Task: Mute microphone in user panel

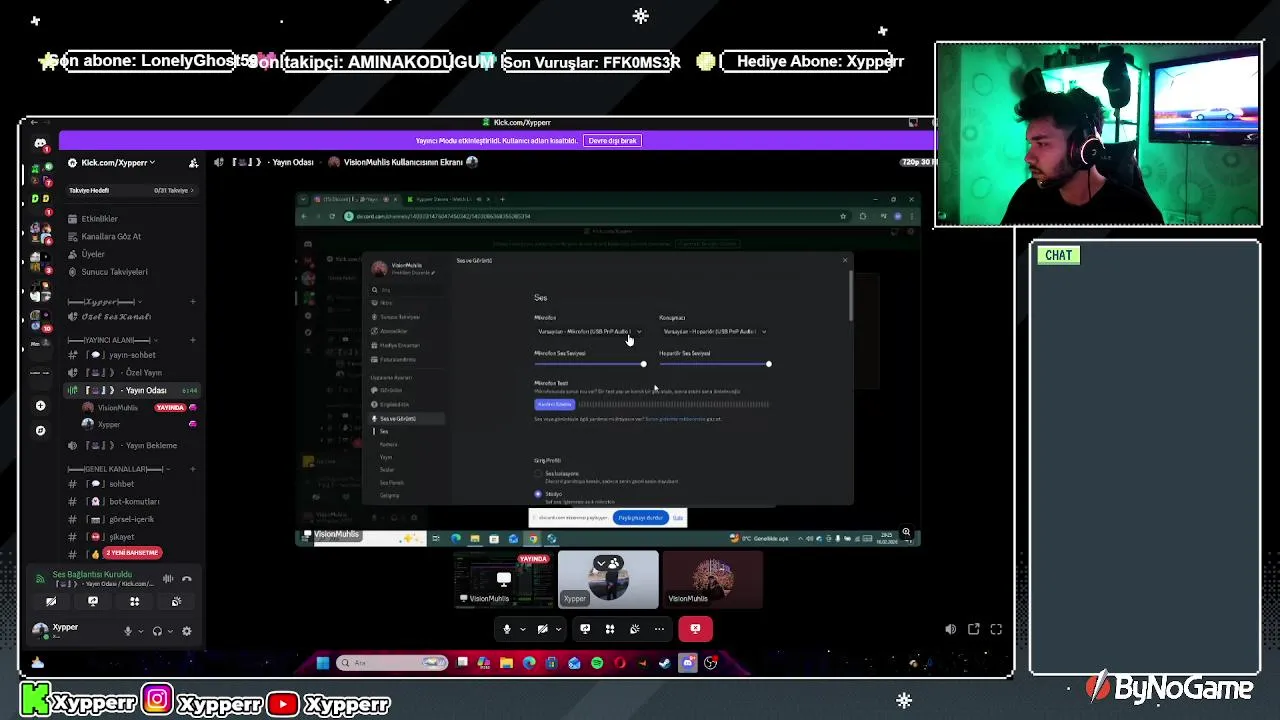Action: pos(127,631)
